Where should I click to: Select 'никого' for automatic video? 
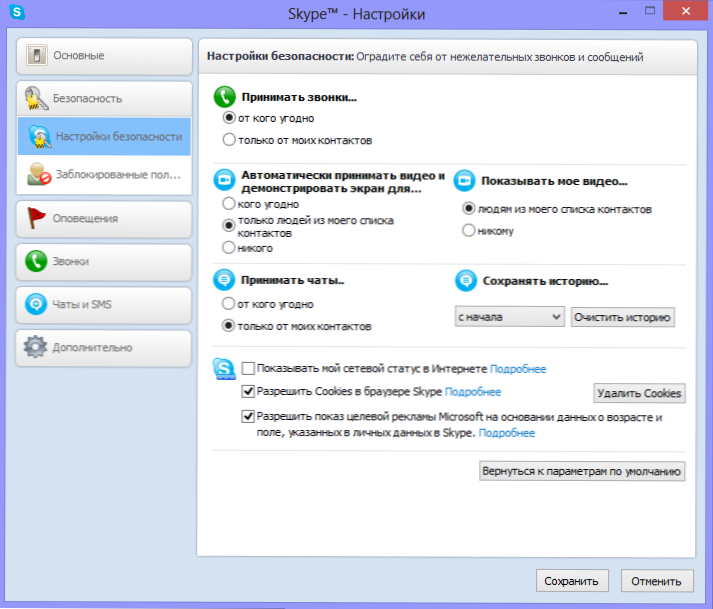[x=228, y=247]
